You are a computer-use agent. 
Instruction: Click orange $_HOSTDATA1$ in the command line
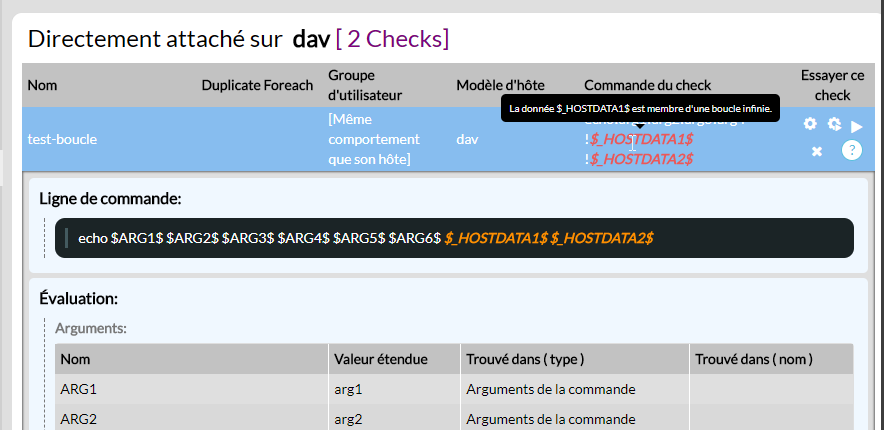tap(496, 238)
